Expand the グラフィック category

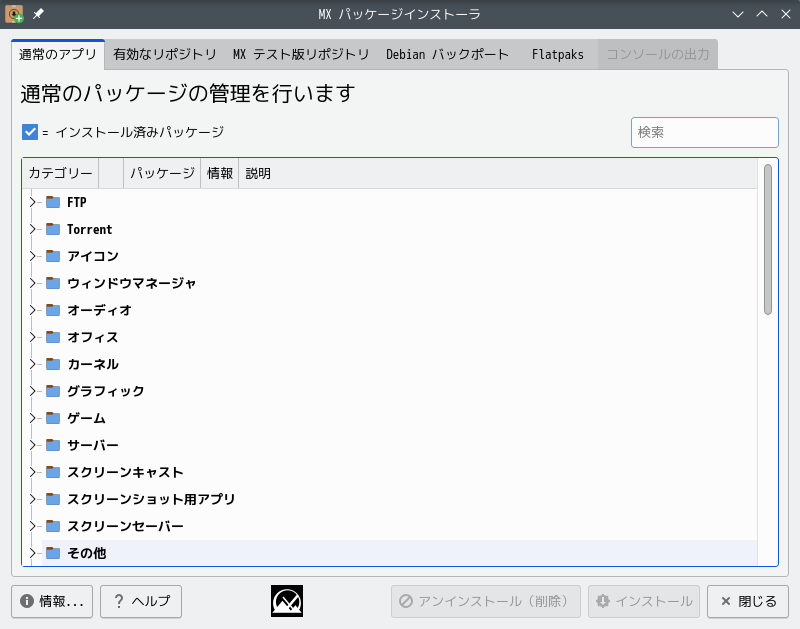[x=32, y=391]
